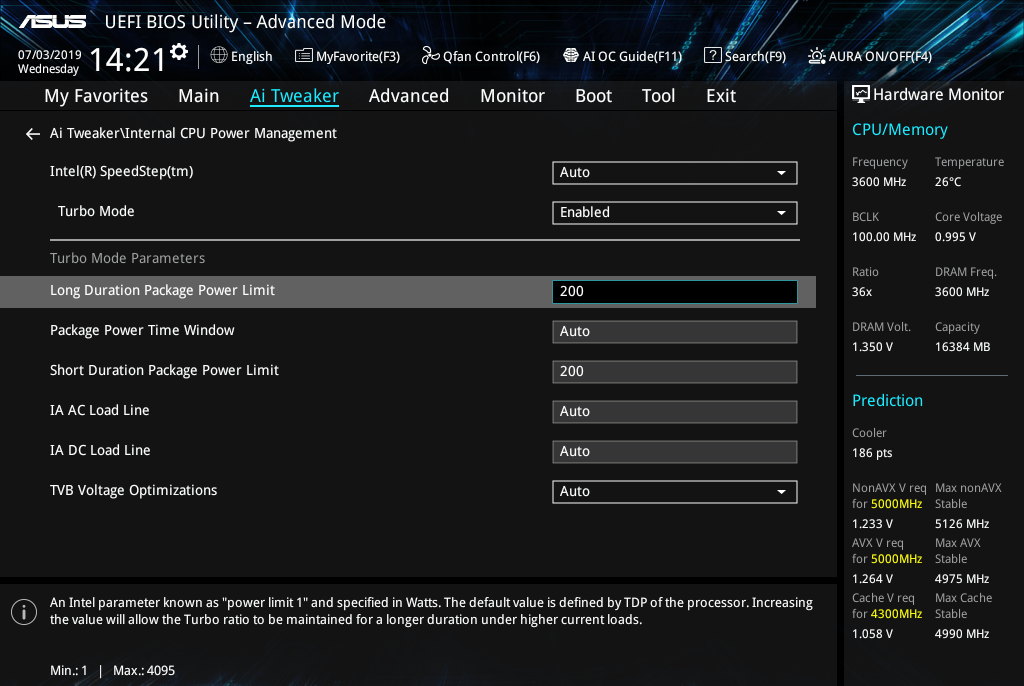Click the 14:21 clock display
The height and width of the screenshot is (686, 1024).
(x=127, y=60)
